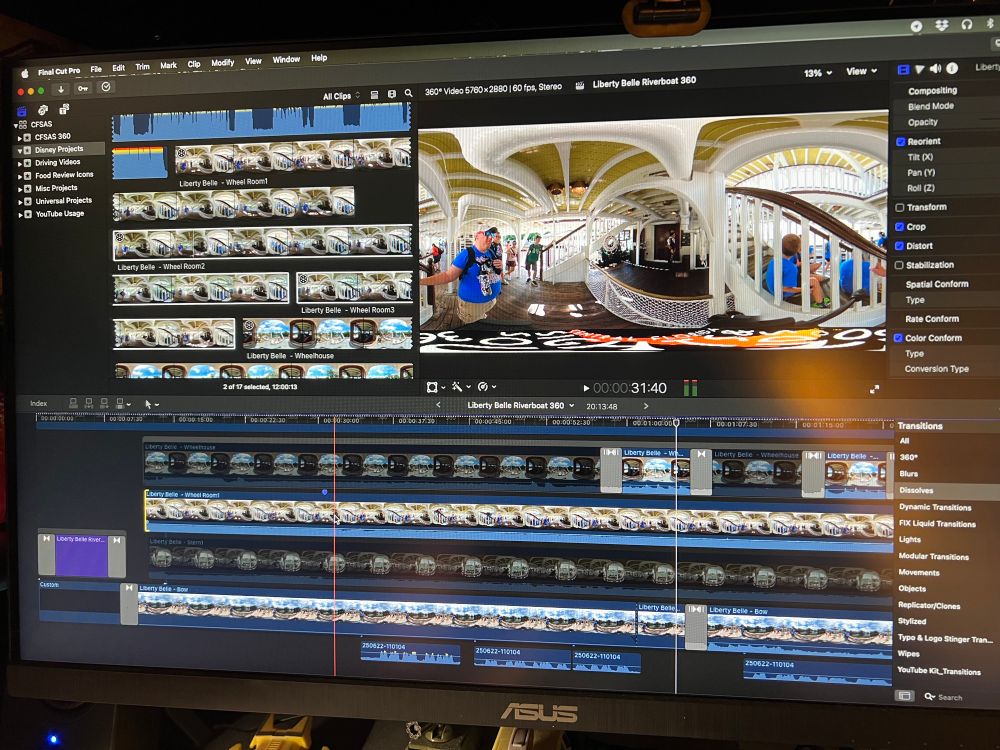Screen dimensions: 1000x750
Task: Open the Window menu
Action: click(x=286, y=59)
